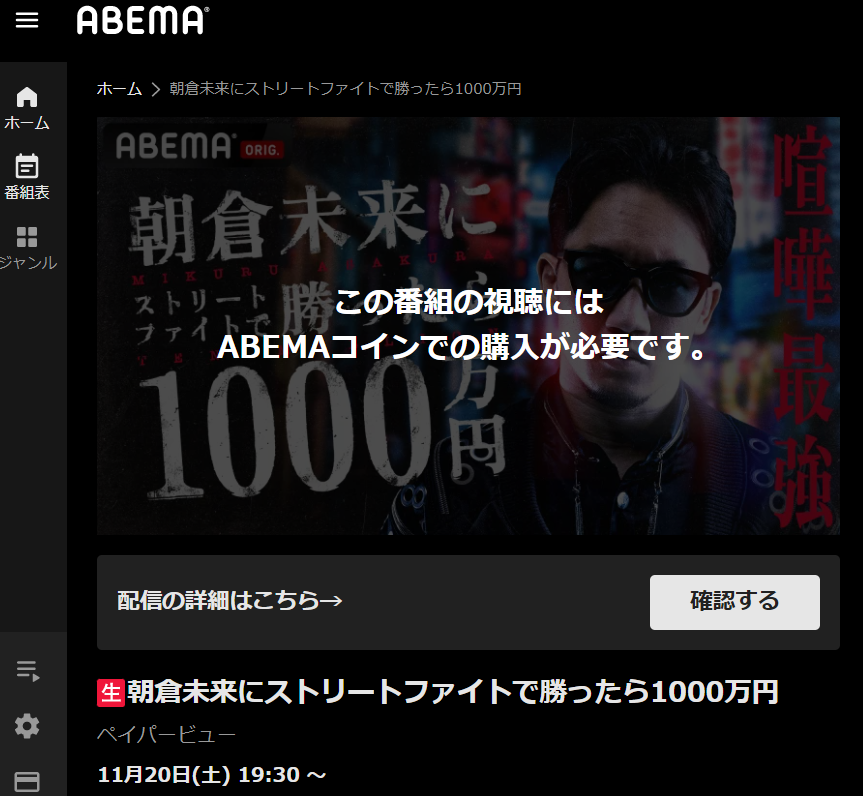863x796 pixels.
Task: Click the 確認する button
Action: [x=734, y=602]
